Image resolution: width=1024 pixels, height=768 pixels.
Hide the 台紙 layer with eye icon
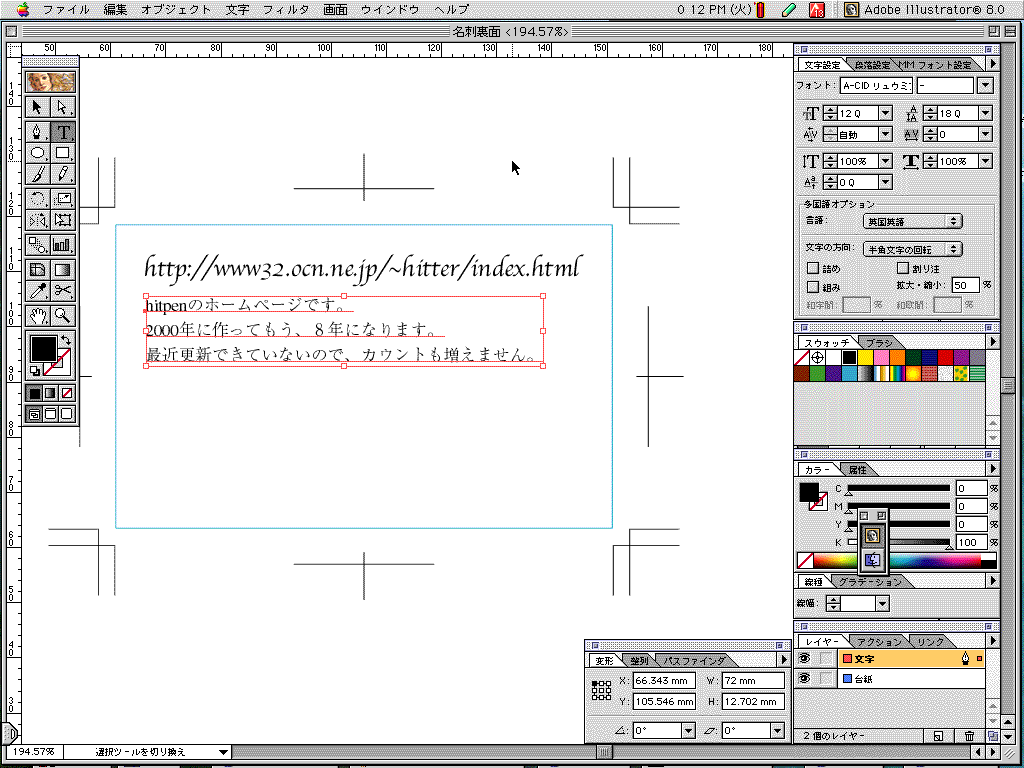tap(804, 679)
